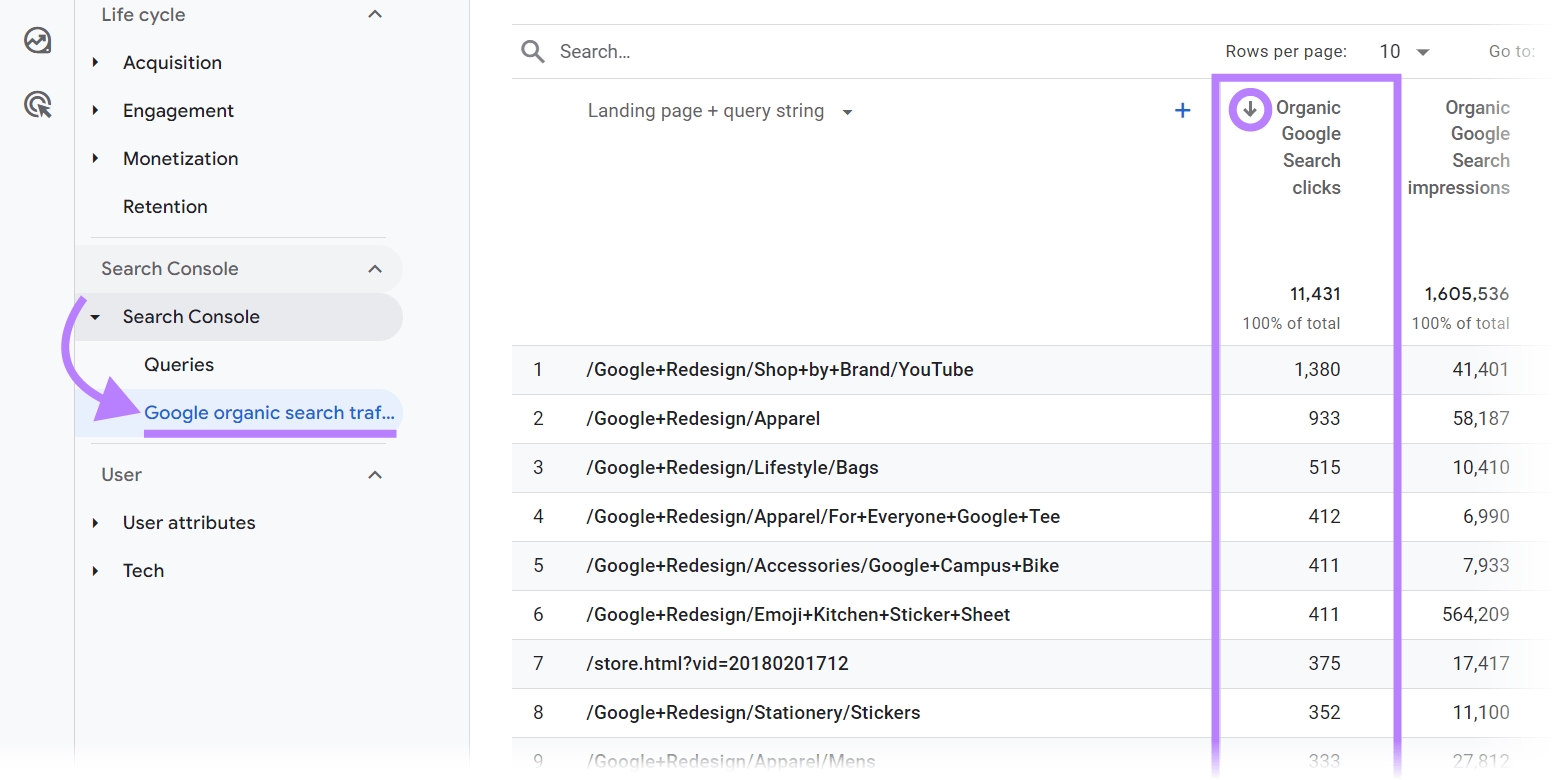Expand the Tech menu
Screen dimensions: 1557x780
(x=96, y=571)
